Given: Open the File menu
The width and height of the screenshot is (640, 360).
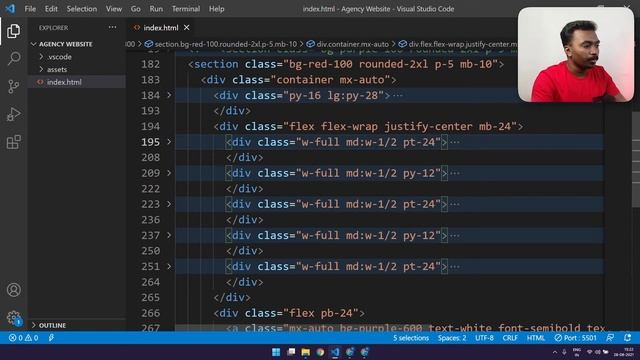Looking at the screenshot, I should click(30, 9).
